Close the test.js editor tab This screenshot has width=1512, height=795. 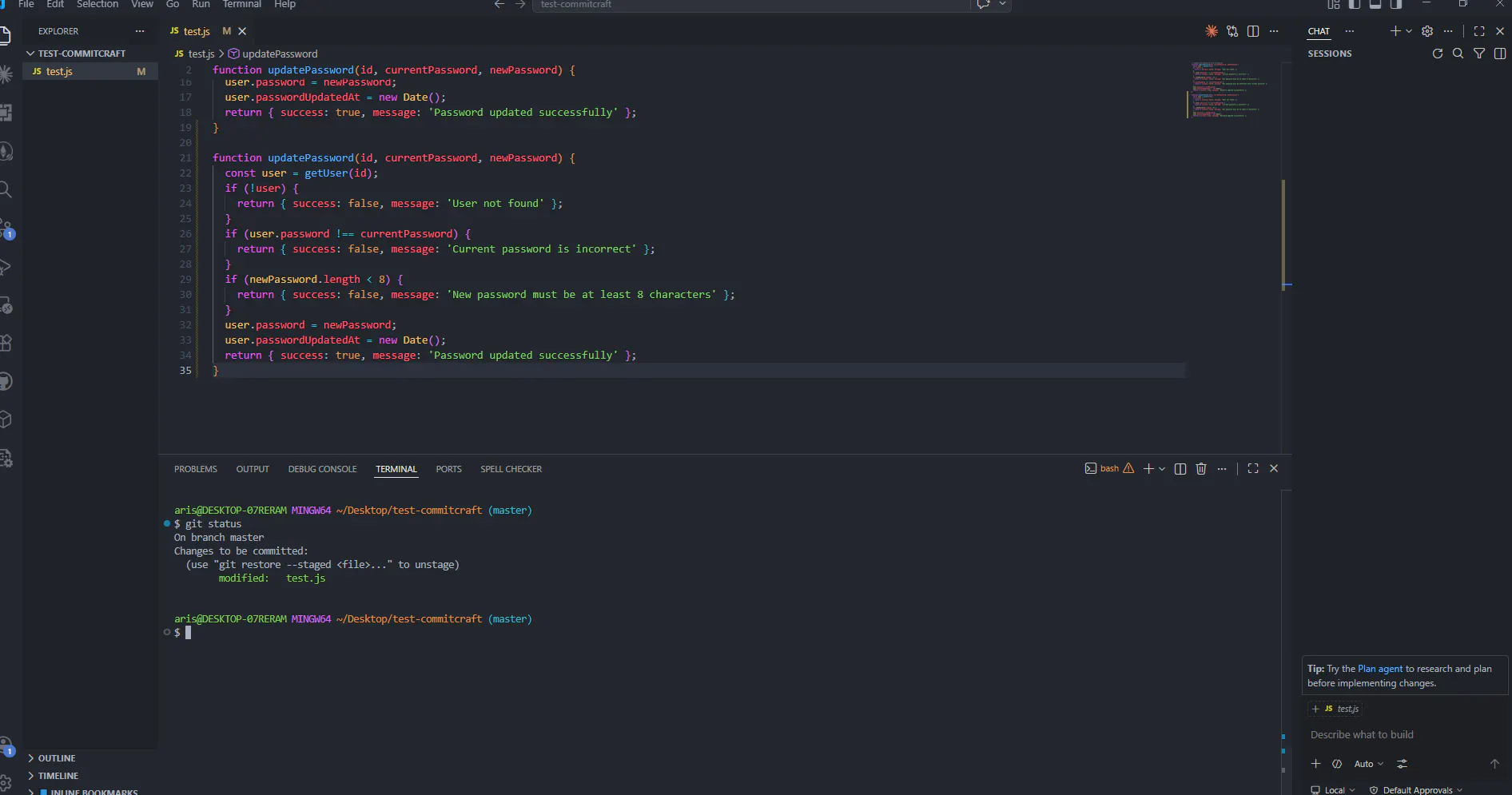[x=242, y=31]
